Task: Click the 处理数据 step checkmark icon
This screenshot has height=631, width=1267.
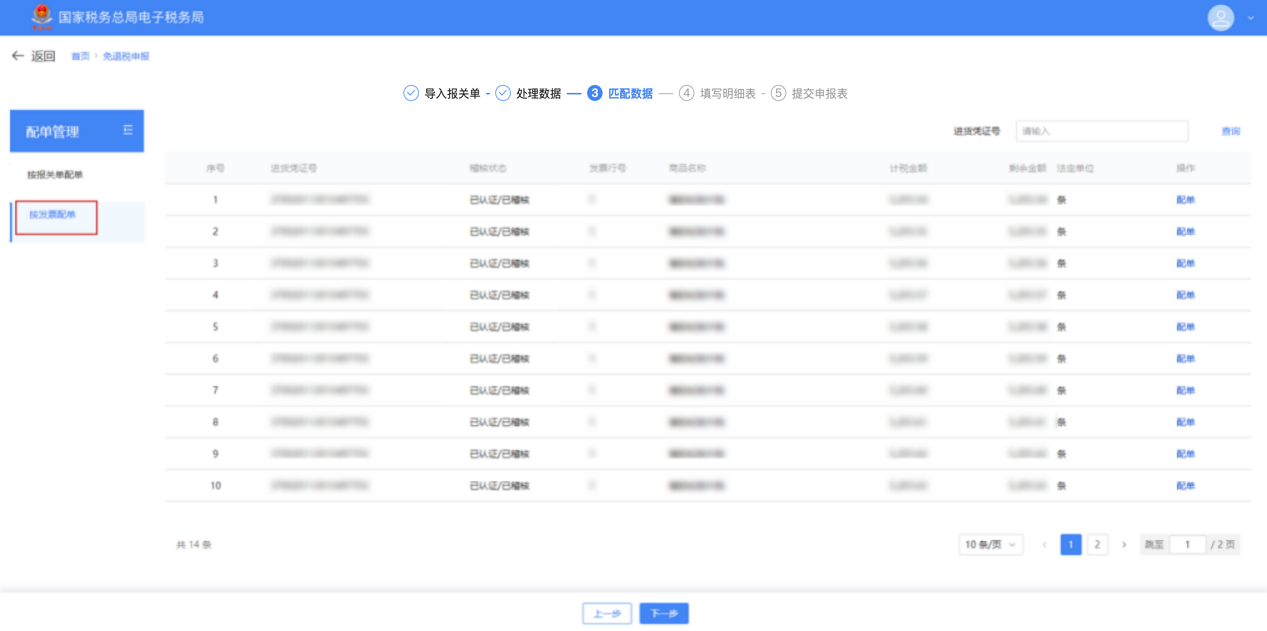Action: click(502, 93)
